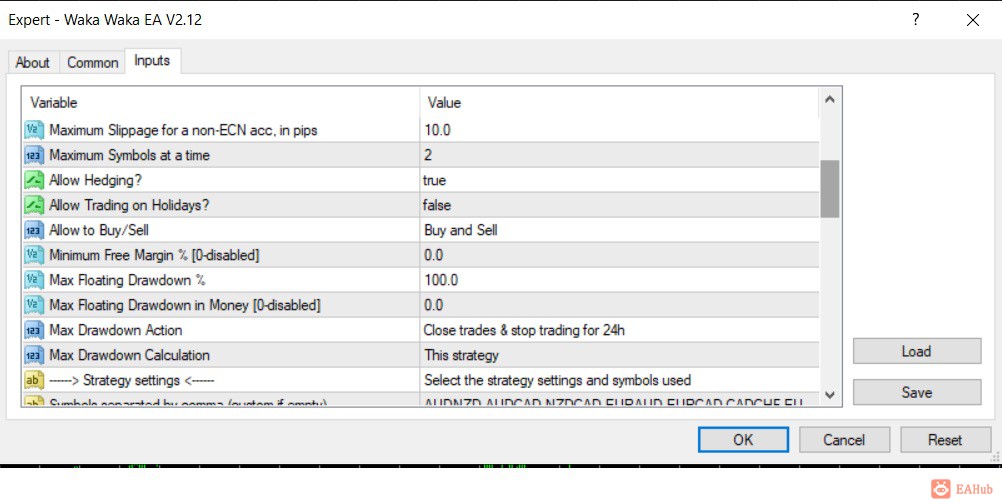The width and height of the screenshot is (1002, 504).
Task: Click the Save button
Action: 916,392
